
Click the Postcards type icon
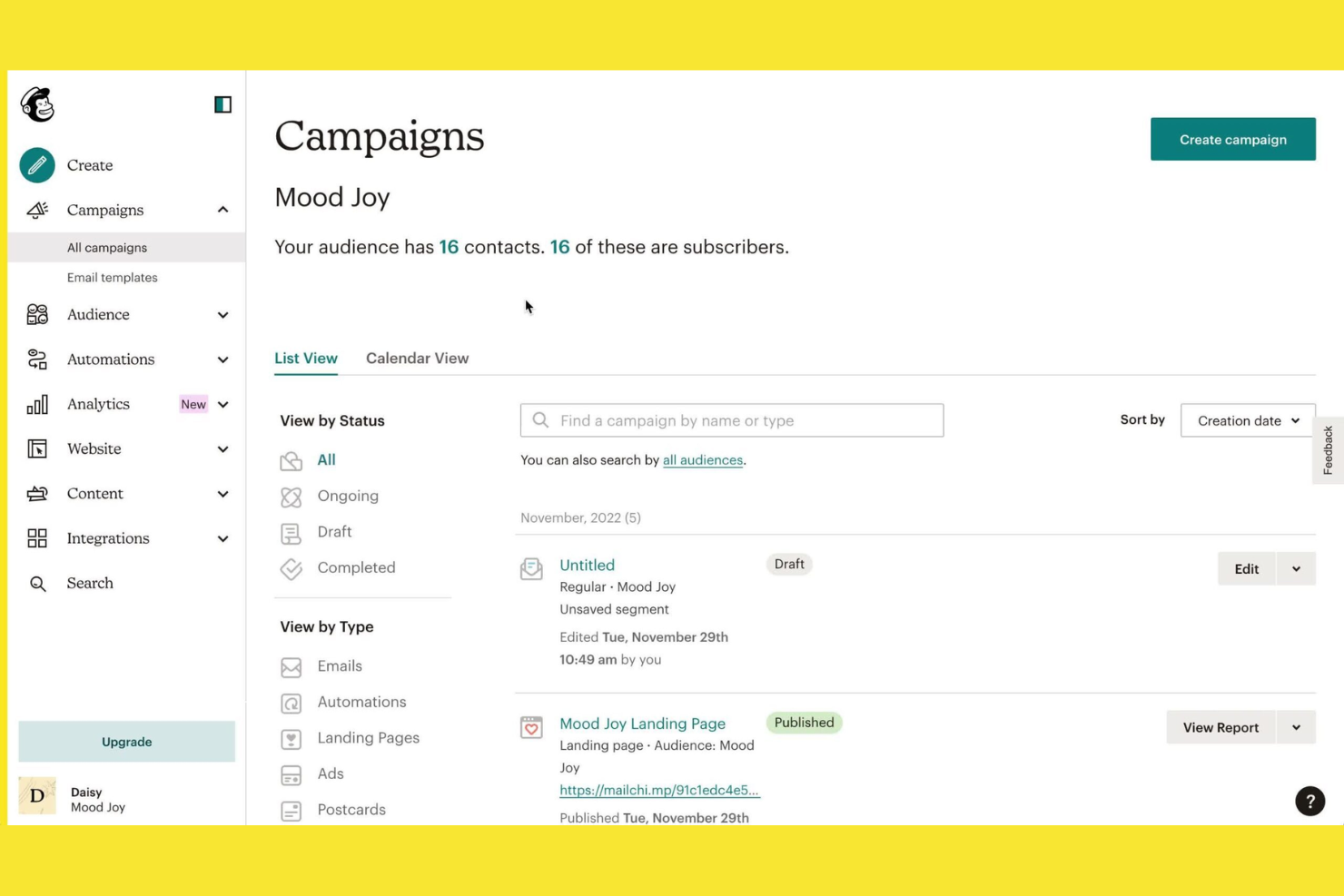pos(291,811)
